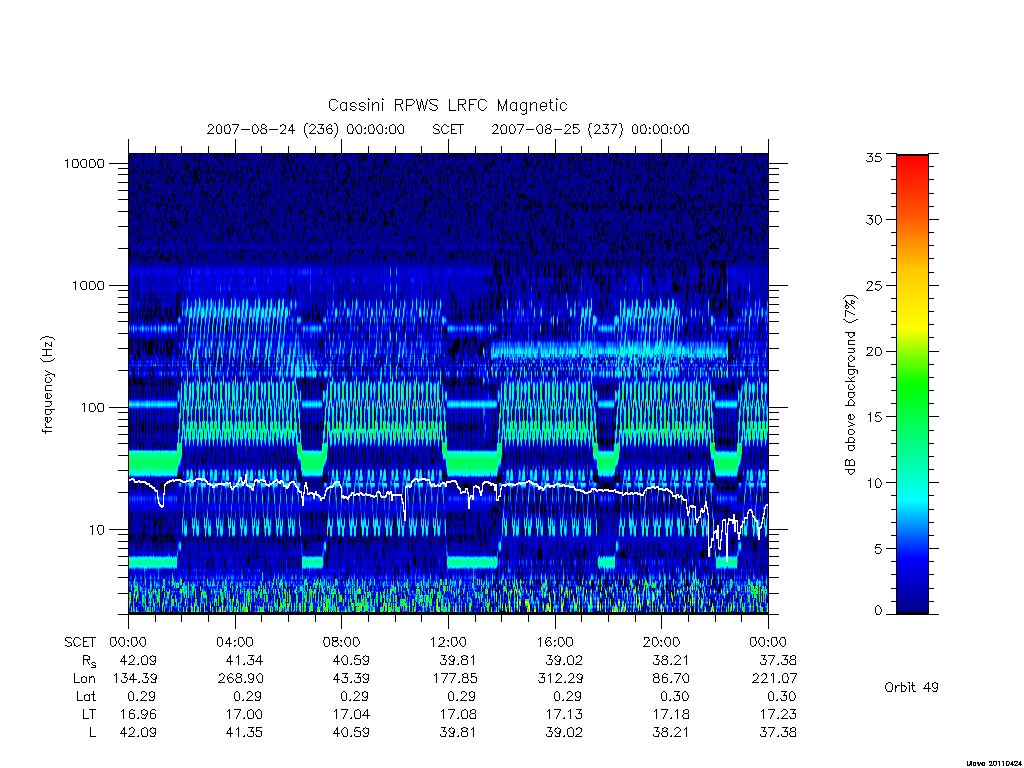Click the 16:00 time axis label

554,642
